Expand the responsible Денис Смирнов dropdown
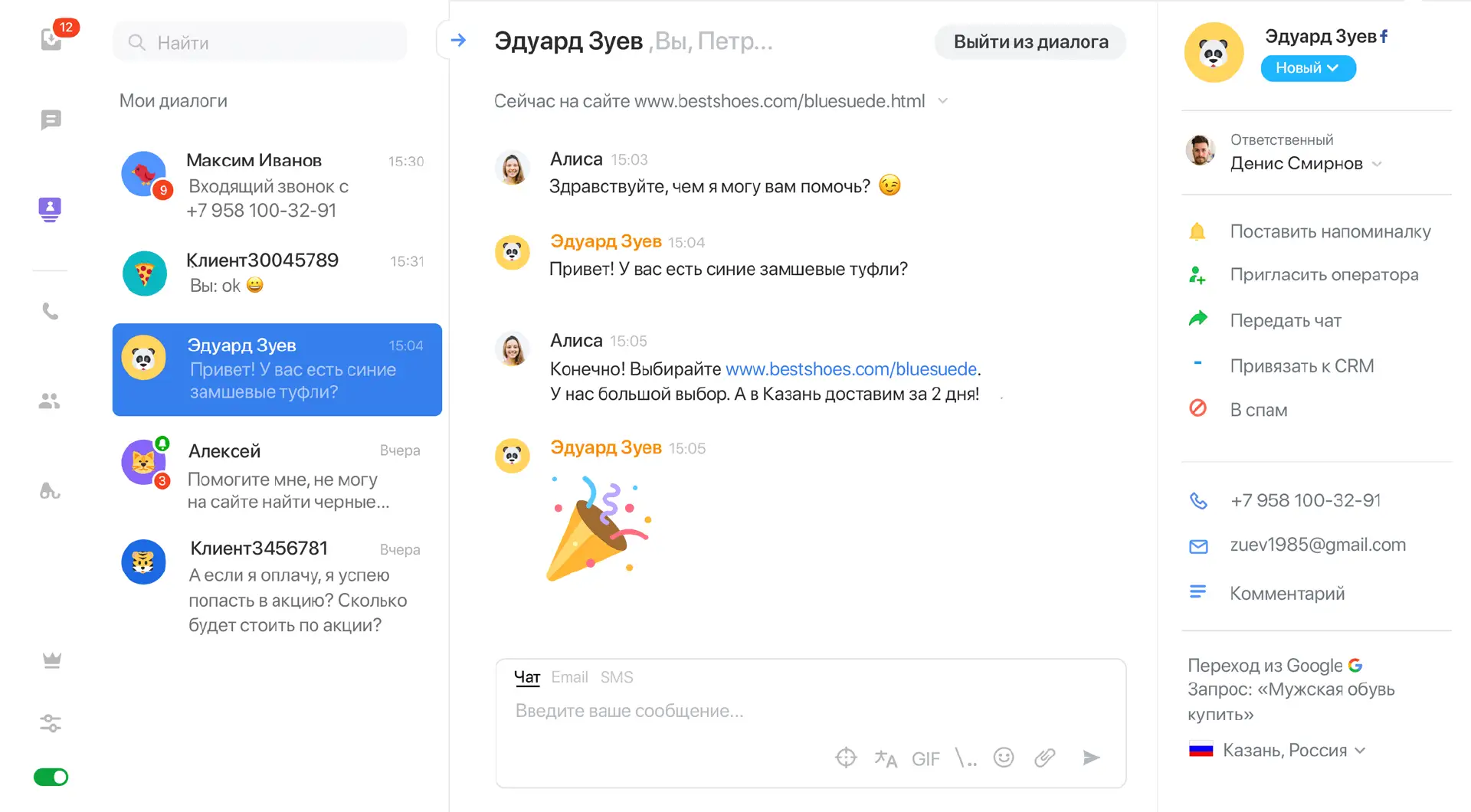 pos(1377,164)
